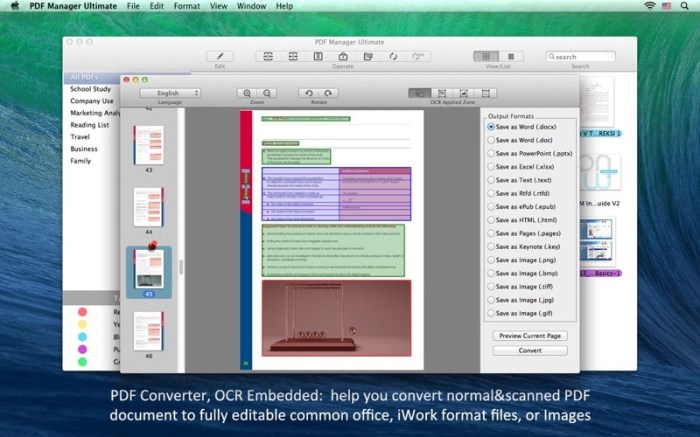Select Save as Rtfd (.rtfd) output
This screenshot has height=437, width=700.
pos(519,193)
